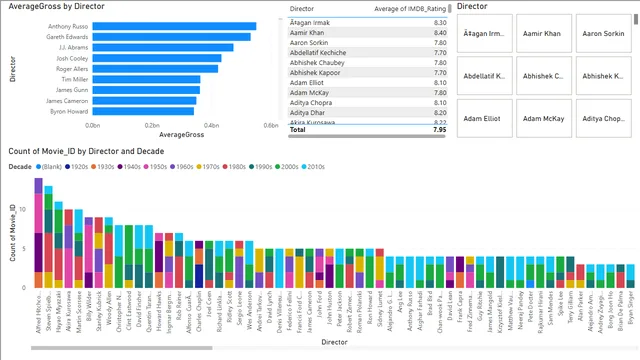Click the (Blank) decade legend swatch

38,167
